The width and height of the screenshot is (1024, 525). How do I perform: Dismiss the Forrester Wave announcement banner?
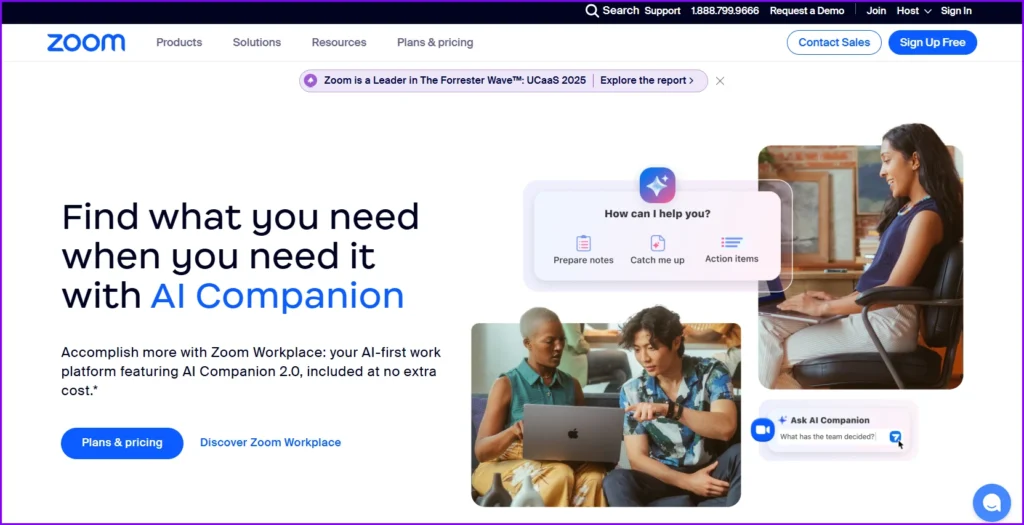pos(720,81)
